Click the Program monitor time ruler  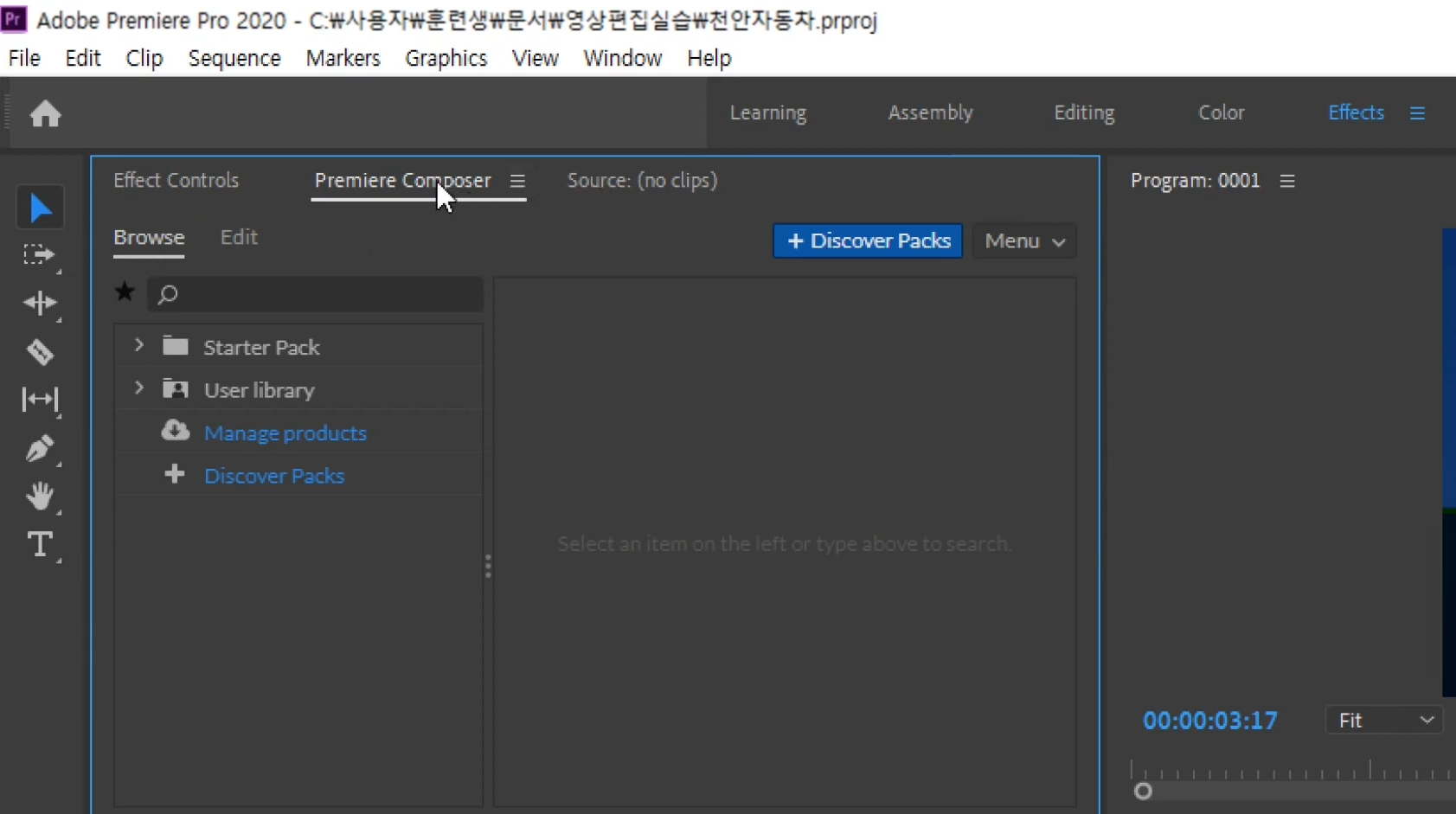[1293, 770]
